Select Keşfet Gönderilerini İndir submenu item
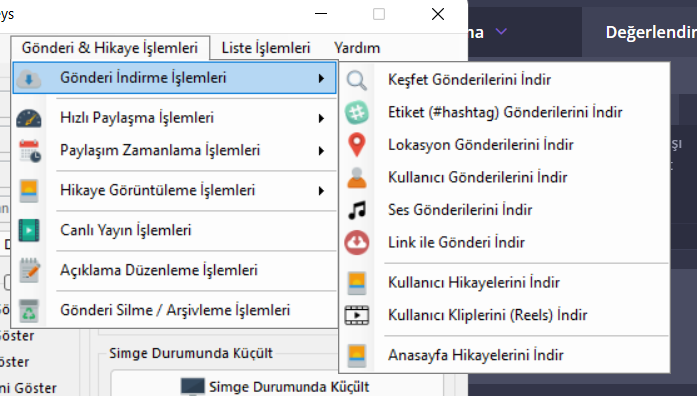697x396 pixels. [505, 80]
